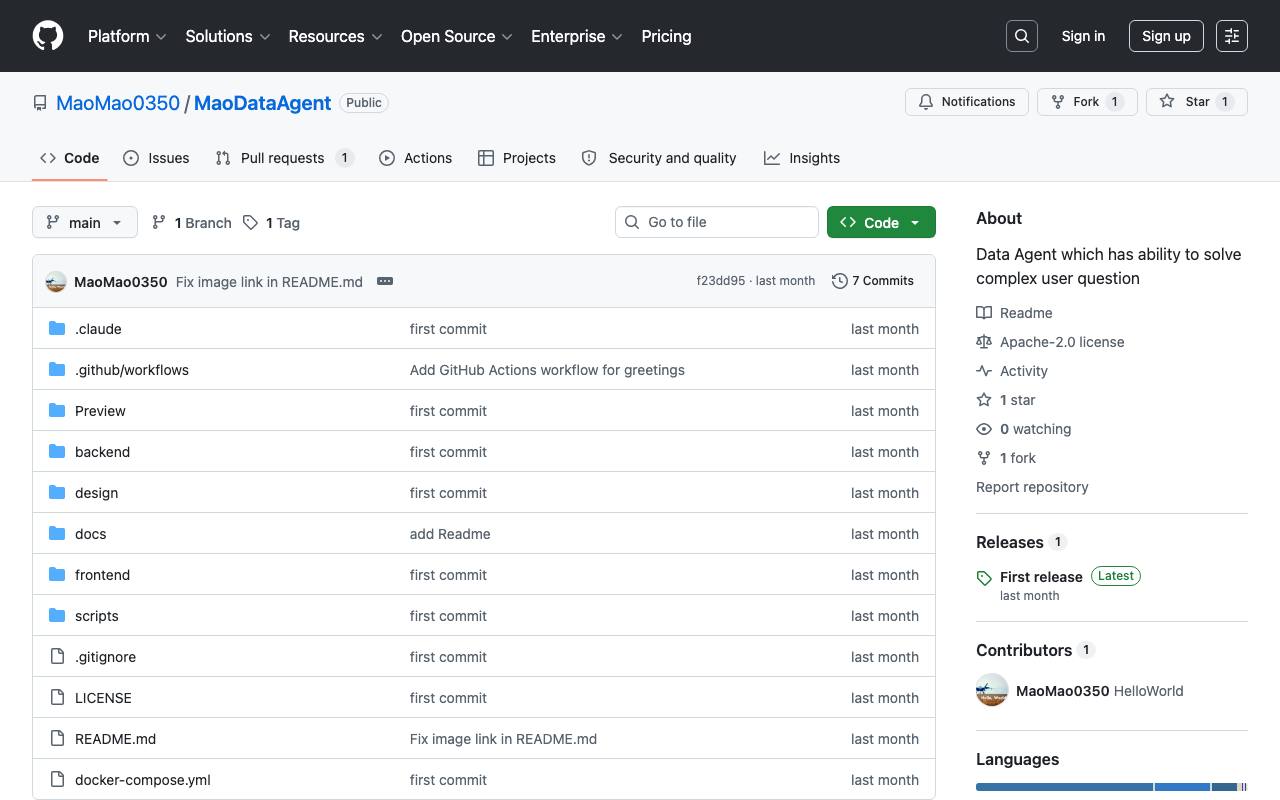This screenshot has width=1280, height=800.
Task: Click the Preview folder icon
Action: pos(57,410)
